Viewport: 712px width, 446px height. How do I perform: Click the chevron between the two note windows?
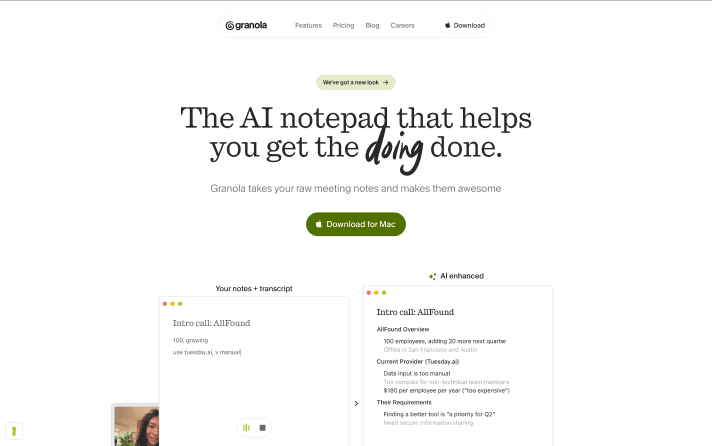356,403
